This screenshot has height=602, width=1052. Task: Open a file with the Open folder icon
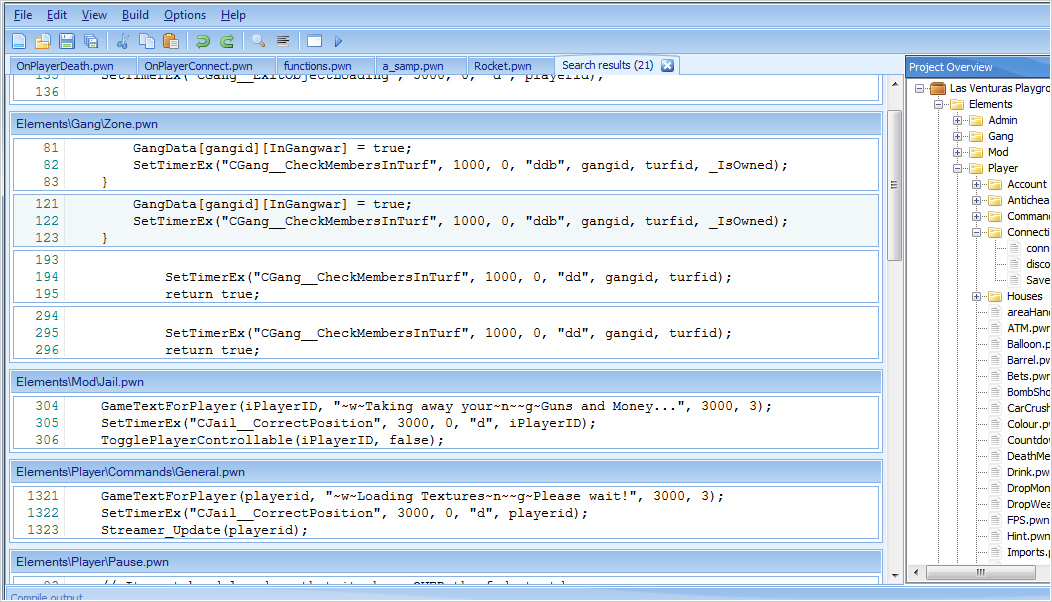click(43, 41)
